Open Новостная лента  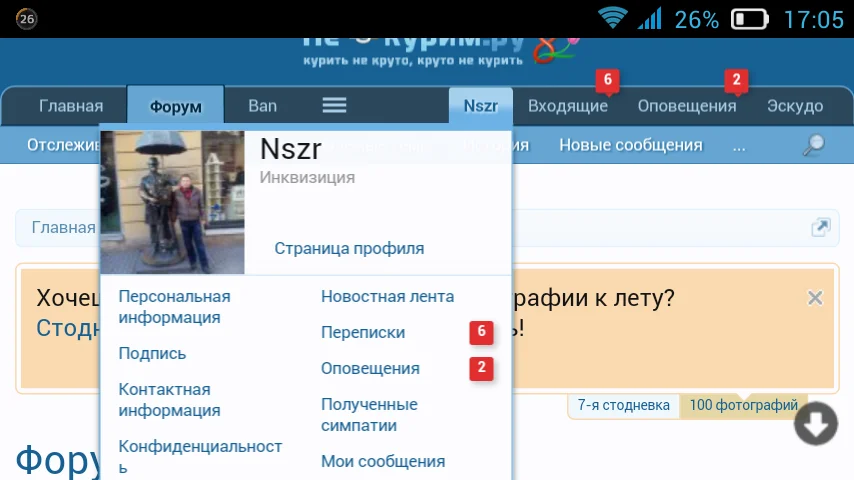coord(387,296)
